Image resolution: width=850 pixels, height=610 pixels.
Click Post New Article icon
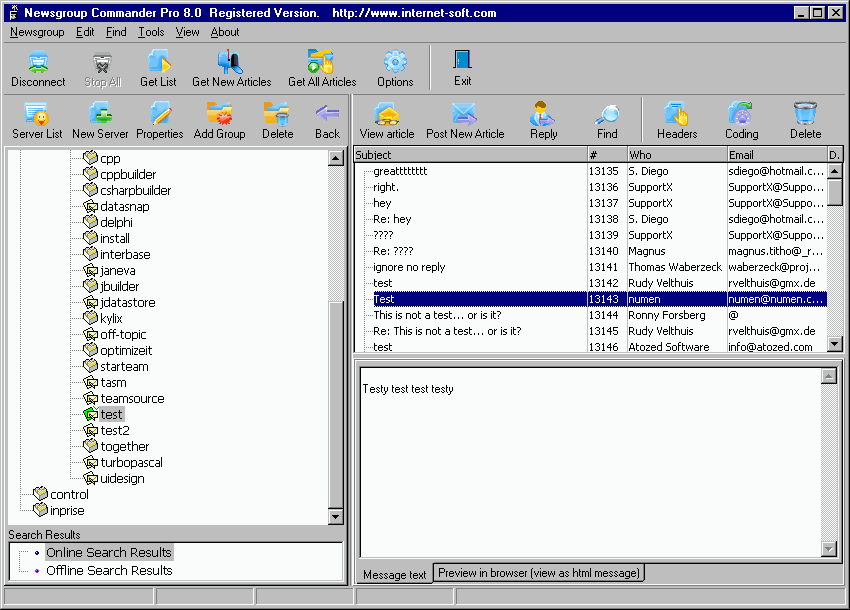point(465,121)
